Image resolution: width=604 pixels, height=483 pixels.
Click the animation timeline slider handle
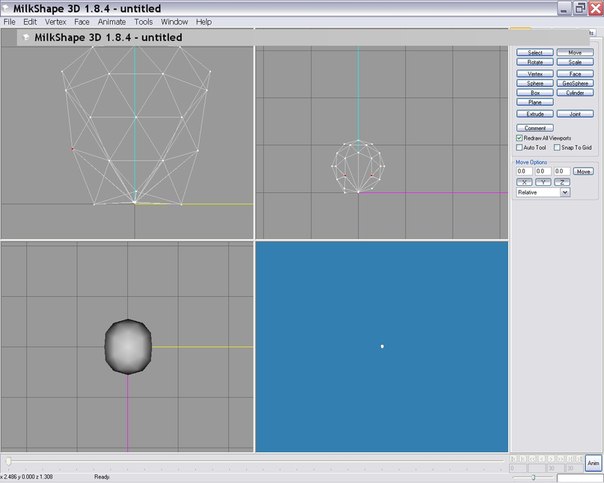[x=9, y=461]
